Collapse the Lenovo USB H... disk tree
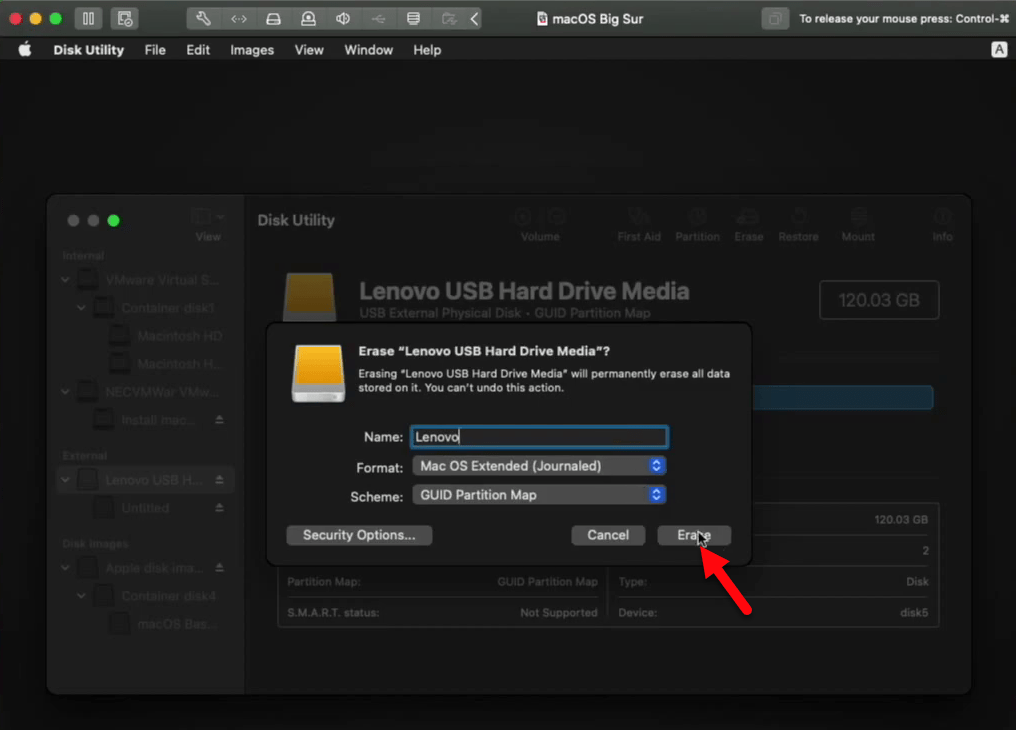Viewport: 1016px width, 730px height. click(65, 480)
